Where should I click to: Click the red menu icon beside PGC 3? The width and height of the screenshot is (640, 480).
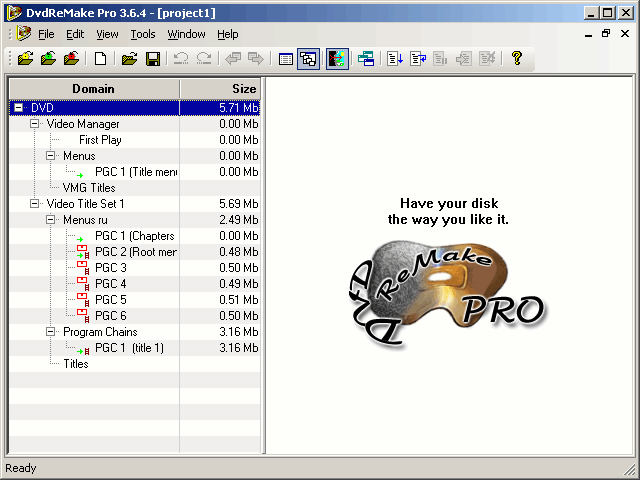pos(83,267)
